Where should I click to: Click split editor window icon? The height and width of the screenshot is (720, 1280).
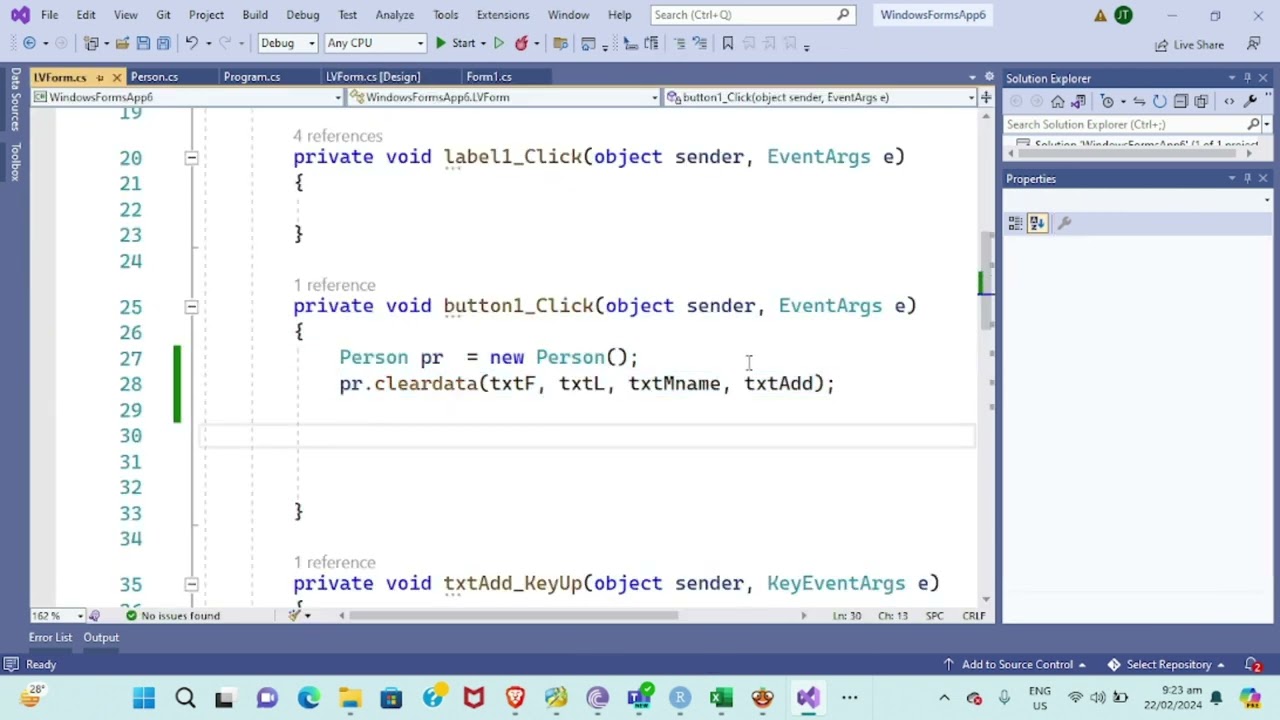[986, 97]
